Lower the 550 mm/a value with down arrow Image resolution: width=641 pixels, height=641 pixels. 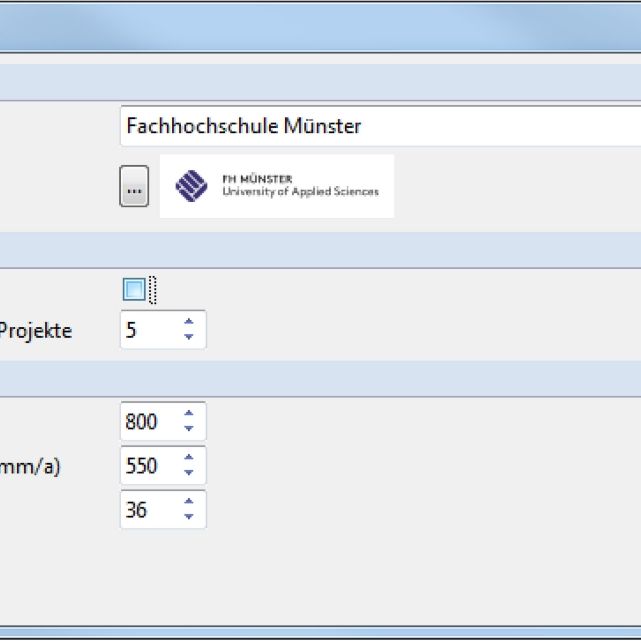188,473
